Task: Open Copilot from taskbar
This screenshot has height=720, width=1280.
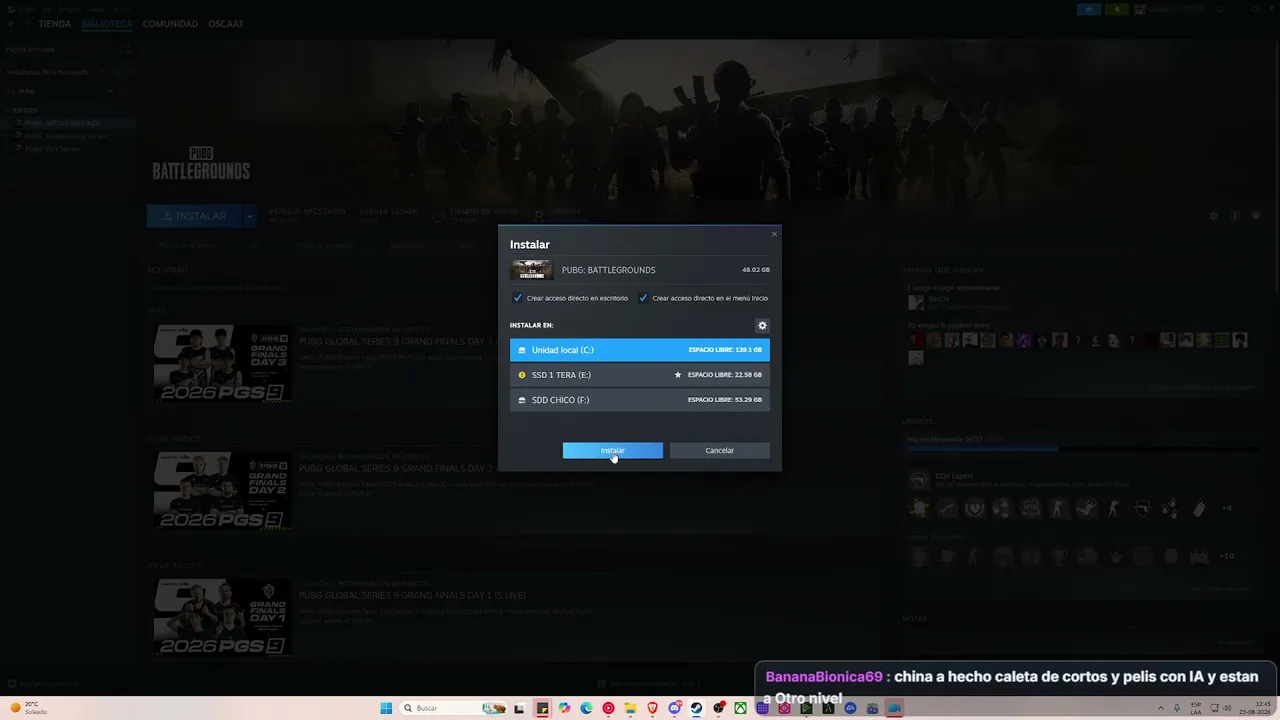Action: coord(565,708)
